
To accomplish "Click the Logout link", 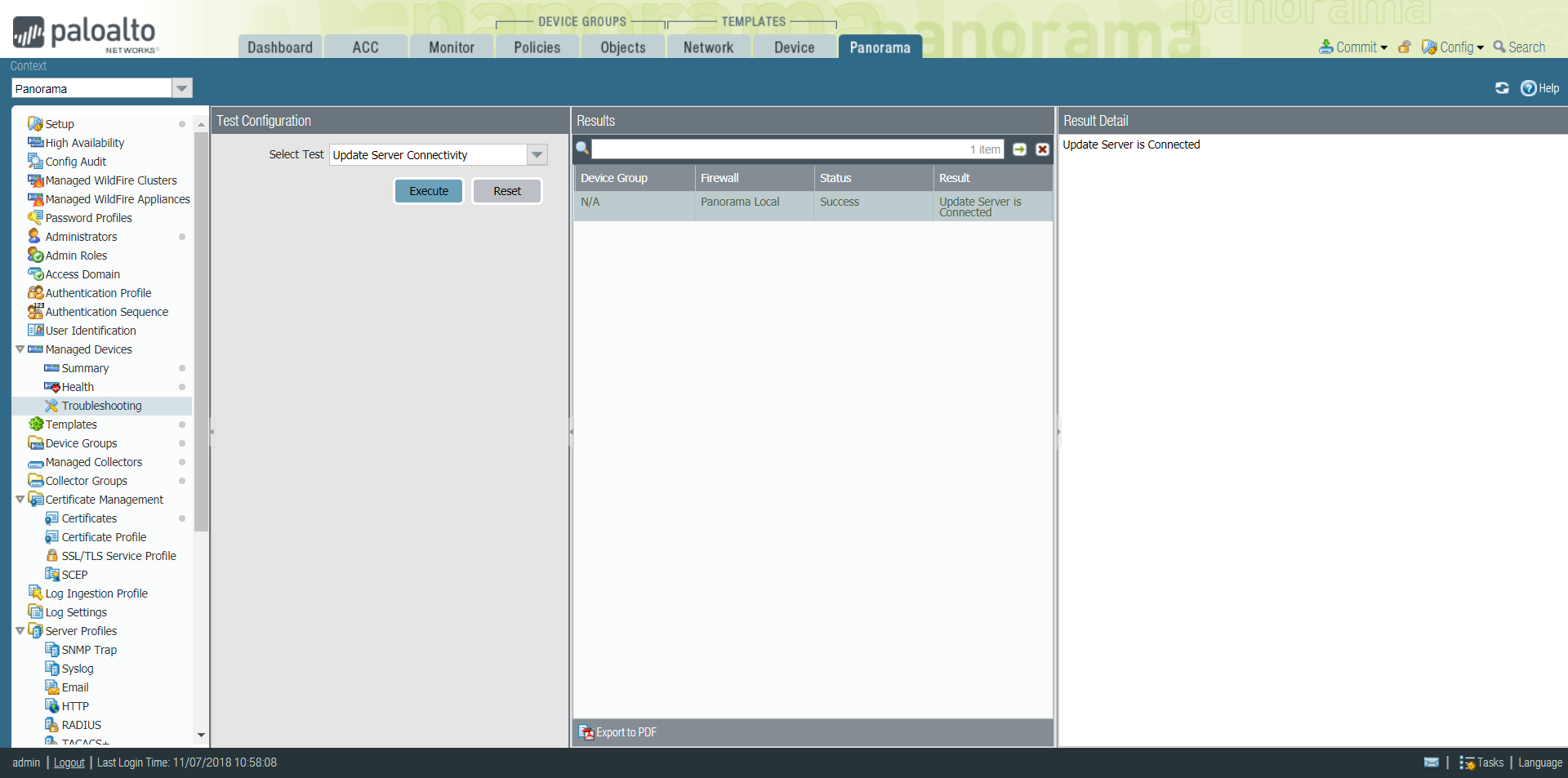I will pyautogui.click(x=69, y=762).
